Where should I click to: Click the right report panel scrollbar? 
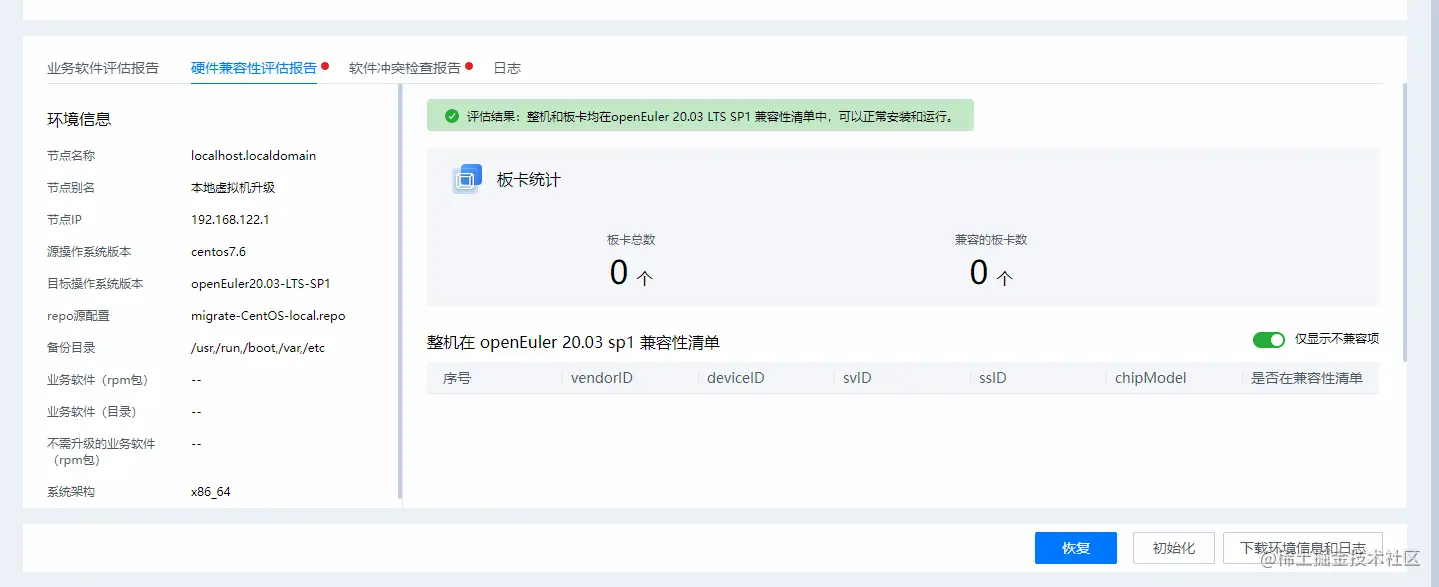(x=1405, y=222)
